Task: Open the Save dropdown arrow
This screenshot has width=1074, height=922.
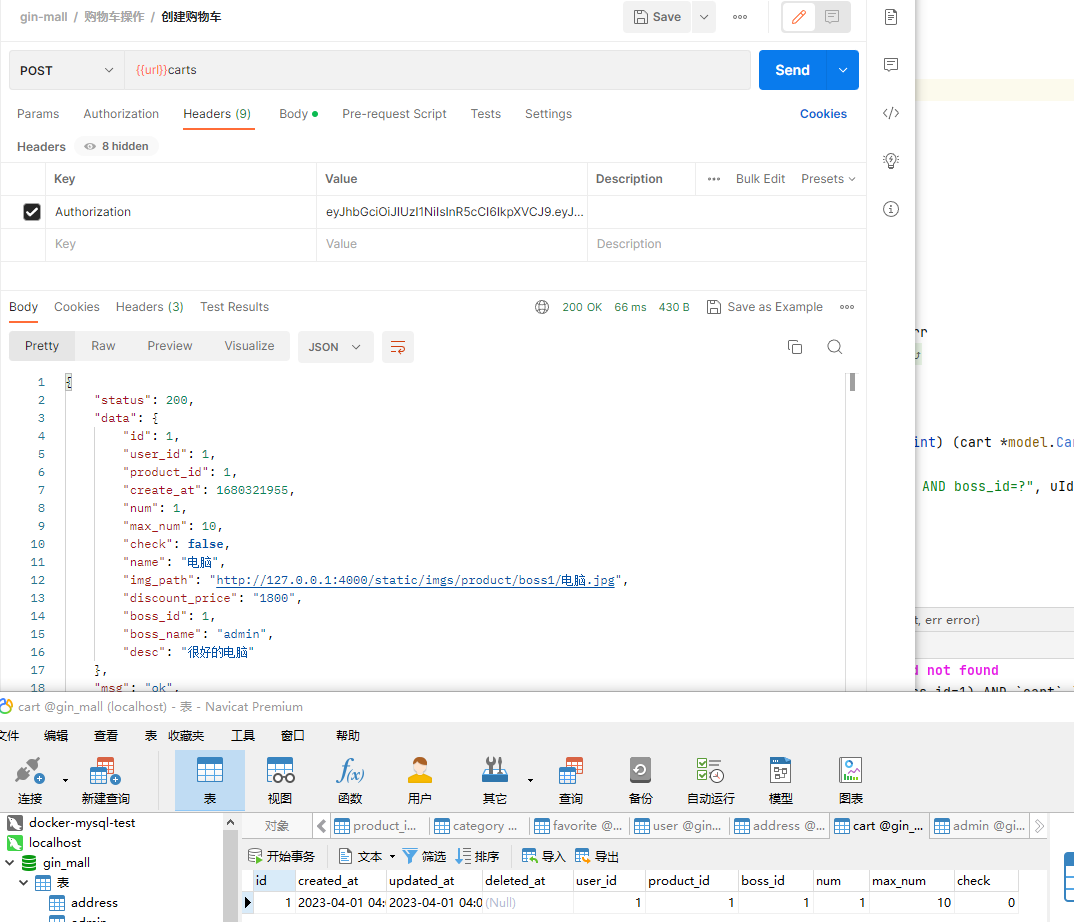Action: (x=703, y=17)
